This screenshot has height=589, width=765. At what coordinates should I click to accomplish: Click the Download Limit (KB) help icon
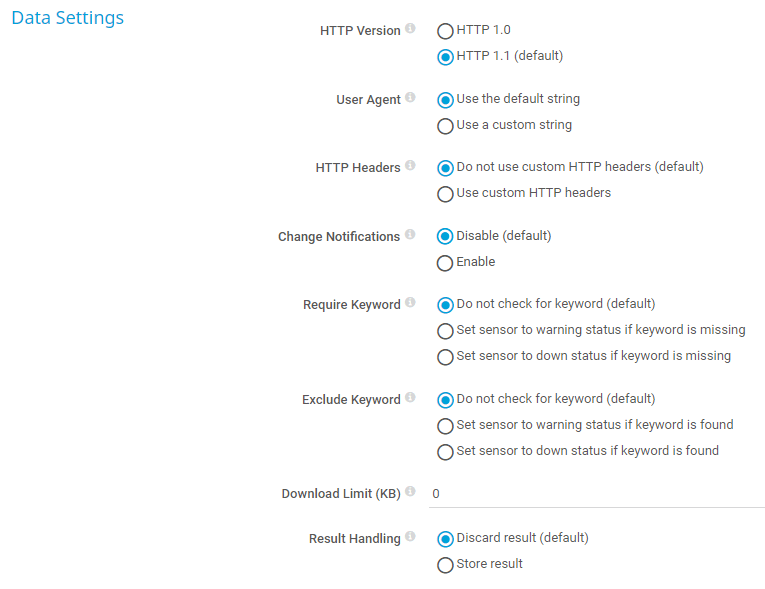pyautogui.click(x=411, y=493)
